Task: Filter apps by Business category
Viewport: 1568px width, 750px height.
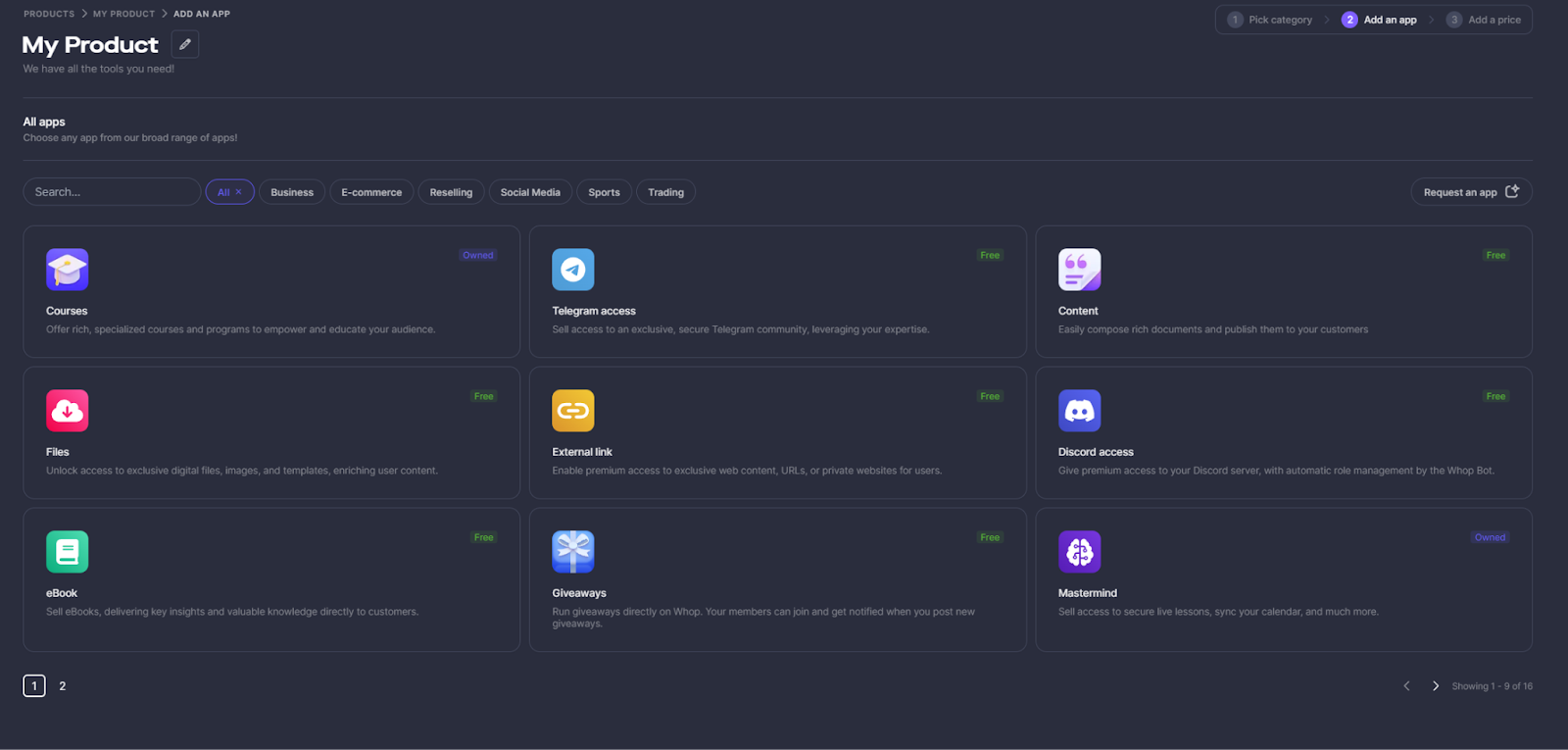Action: 292,192
